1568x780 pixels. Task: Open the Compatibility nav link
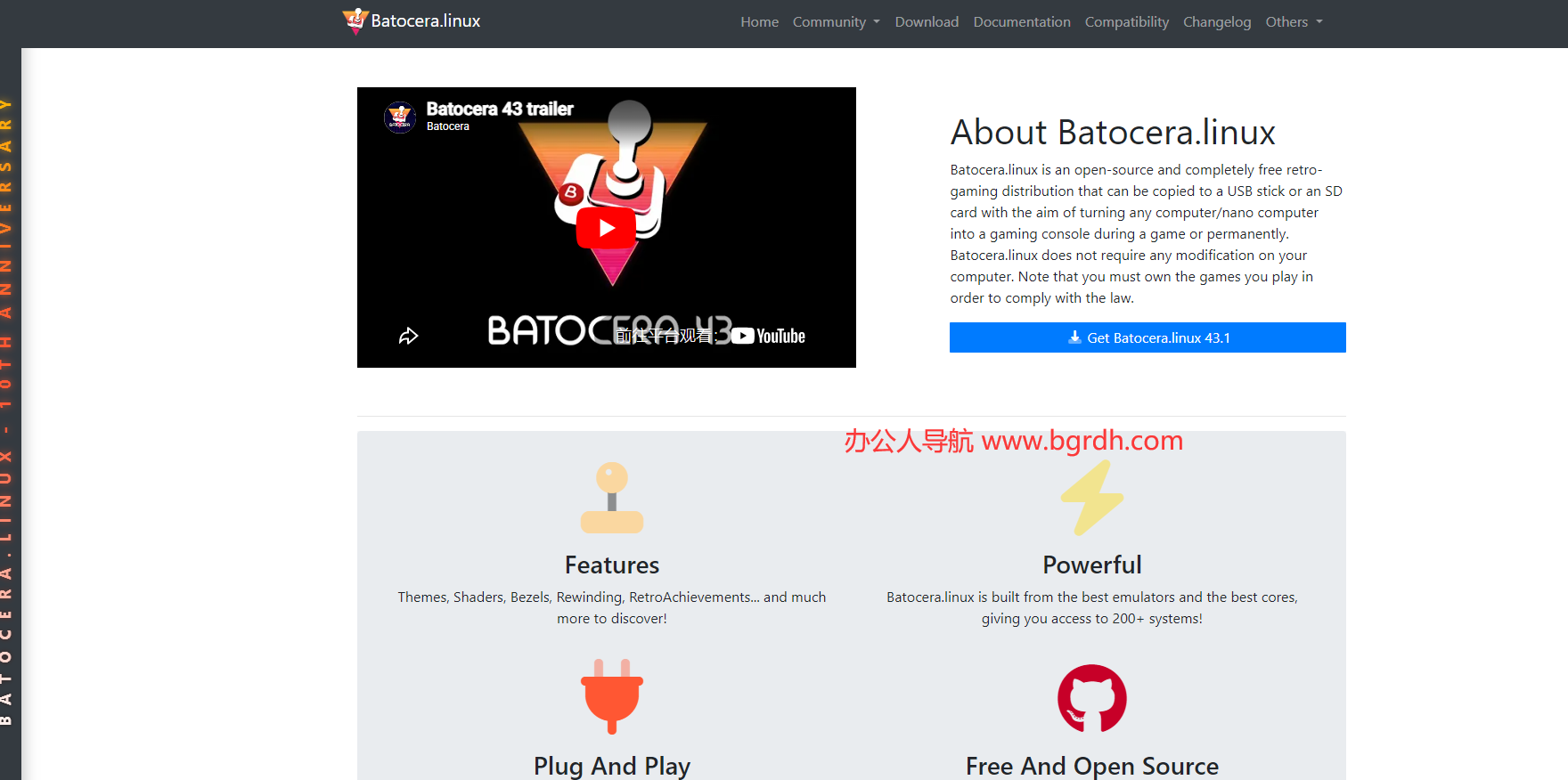(x=1126, y=21)
